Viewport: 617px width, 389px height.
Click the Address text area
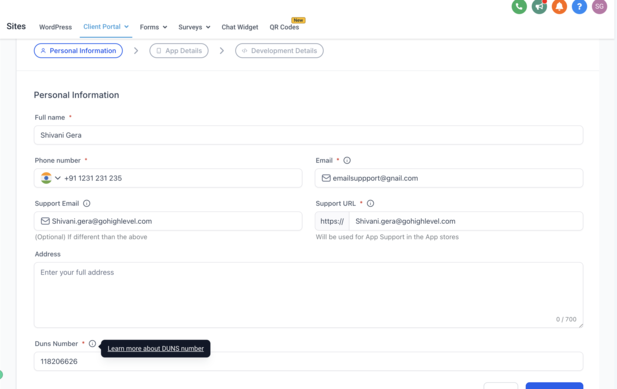pyautogui.click(x=308, y=295)
